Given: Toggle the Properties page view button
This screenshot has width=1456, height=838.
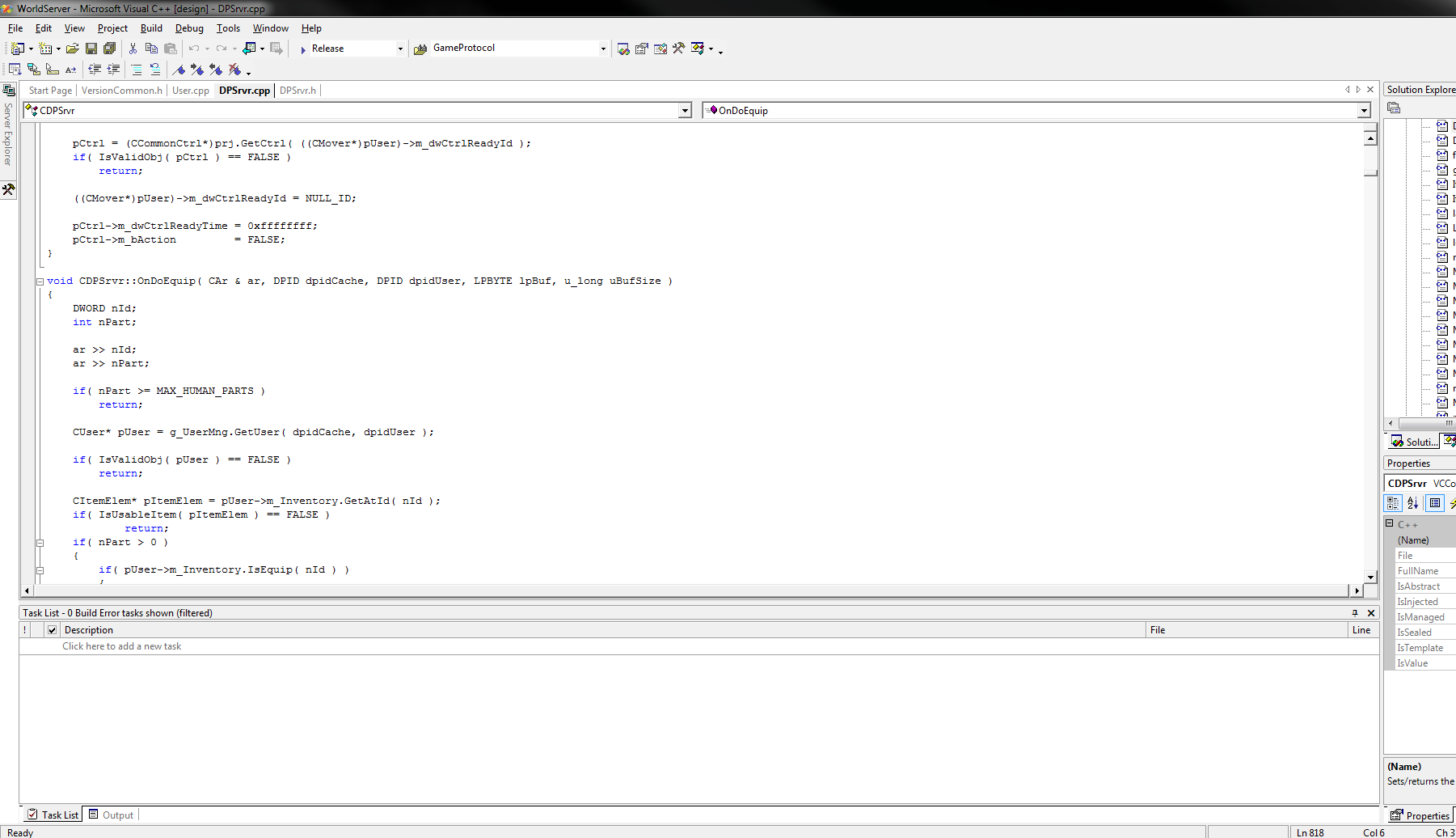Looking at the screenshot, I should [x=1435, y=503].
